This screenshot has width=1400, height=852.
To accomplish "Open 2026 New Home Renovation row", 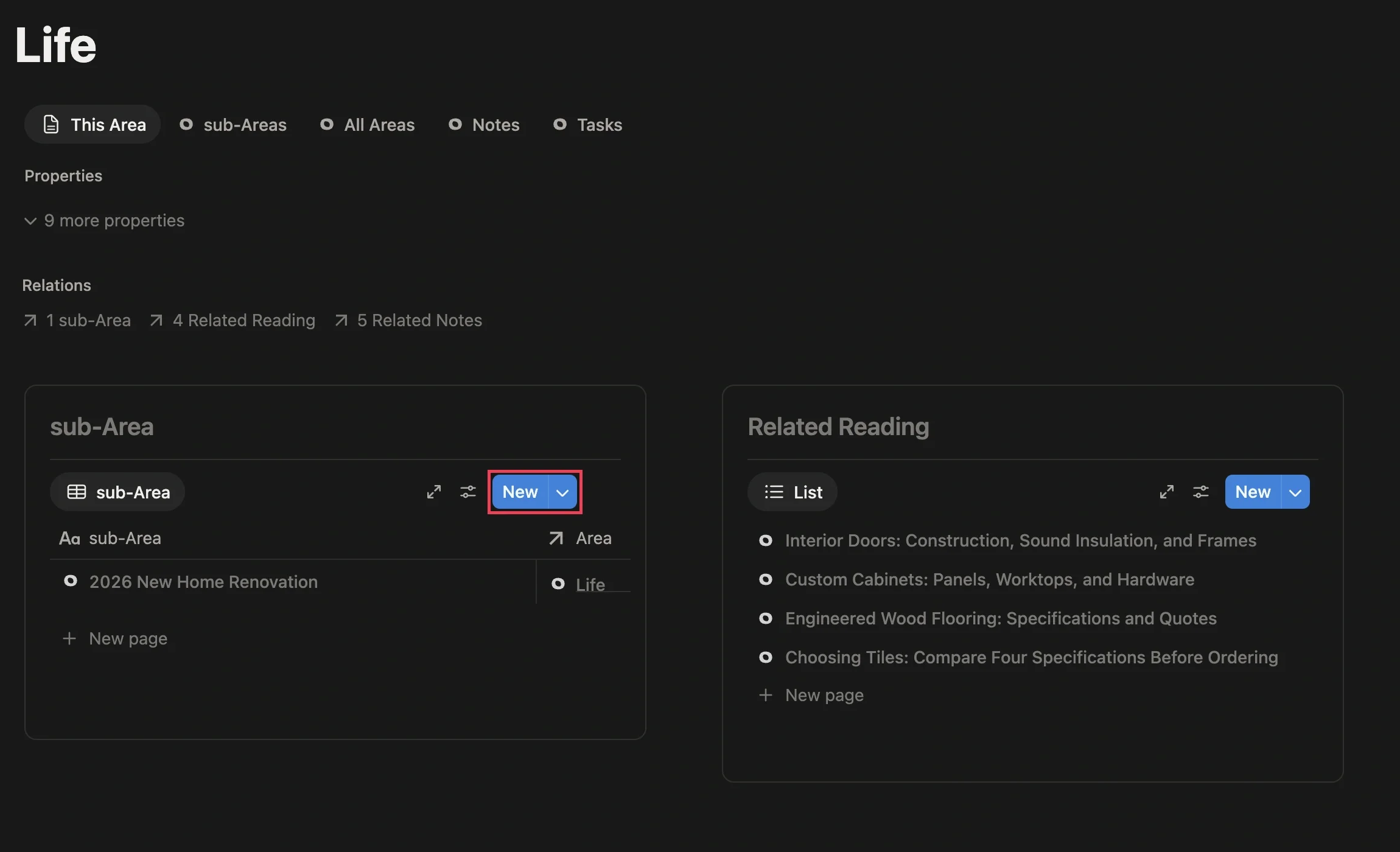I will (x=203, y=582).
